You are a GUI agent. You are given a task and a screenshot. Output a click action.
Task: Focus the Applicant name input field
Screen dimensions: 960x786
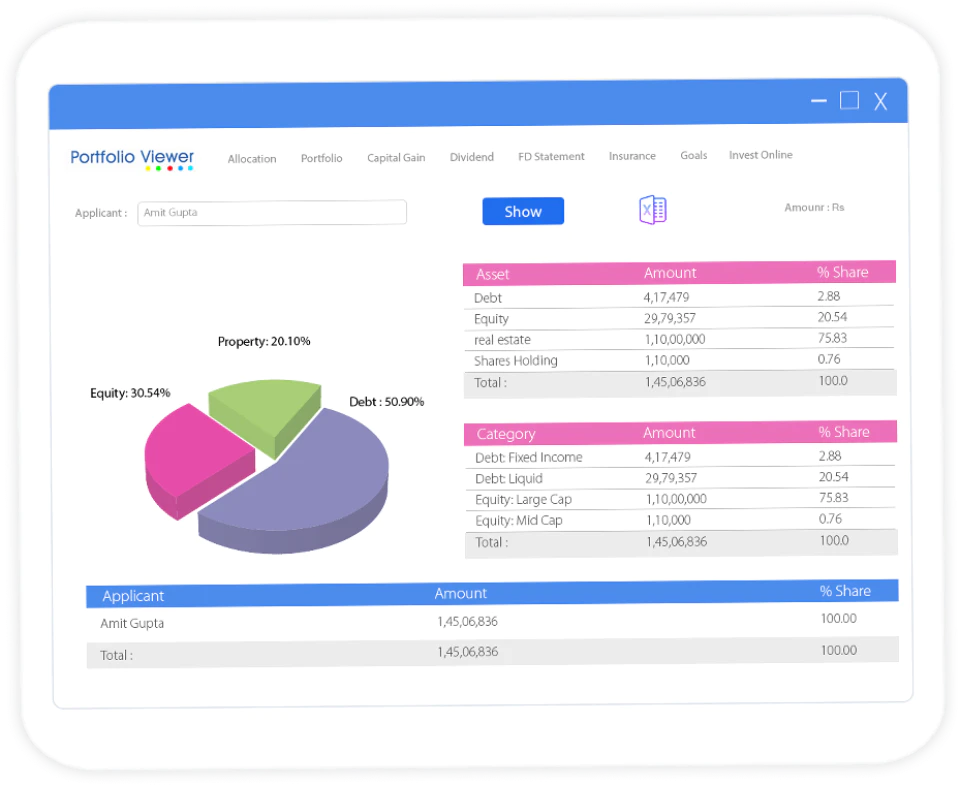(272, 212)
